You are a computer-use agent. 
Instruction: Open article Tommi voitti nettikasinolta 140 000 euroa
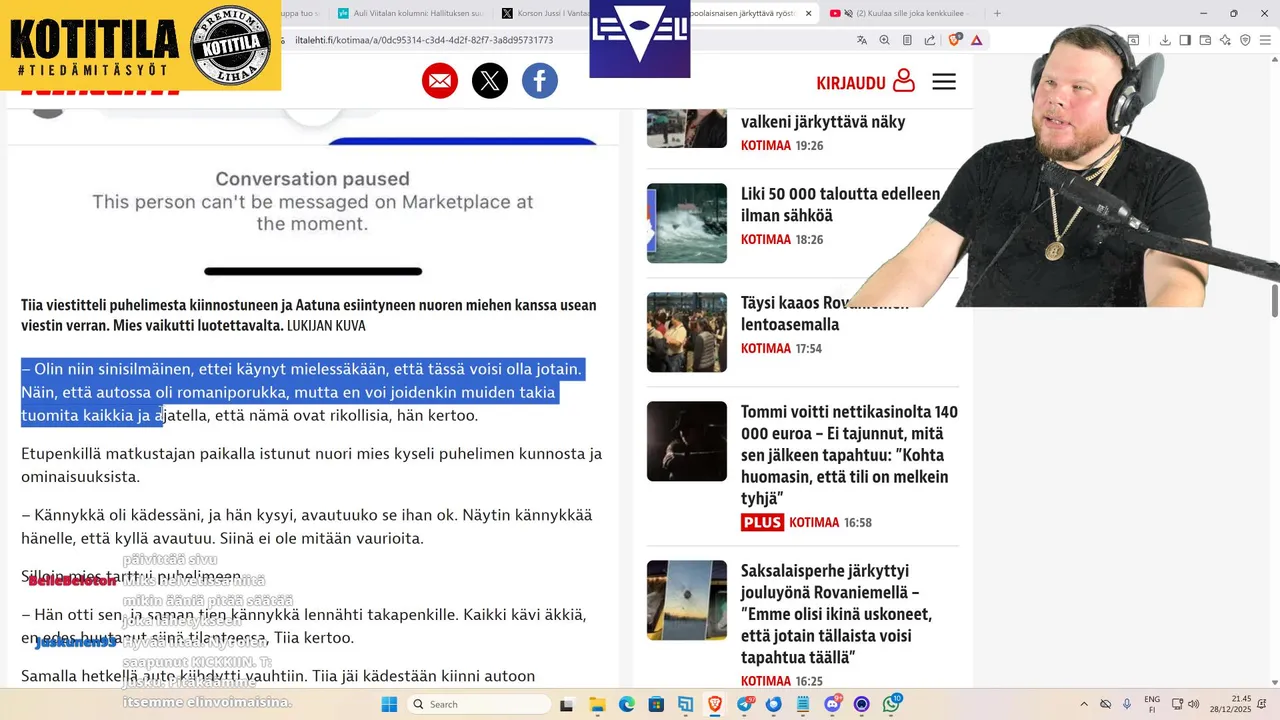click(x=849, y=455)
